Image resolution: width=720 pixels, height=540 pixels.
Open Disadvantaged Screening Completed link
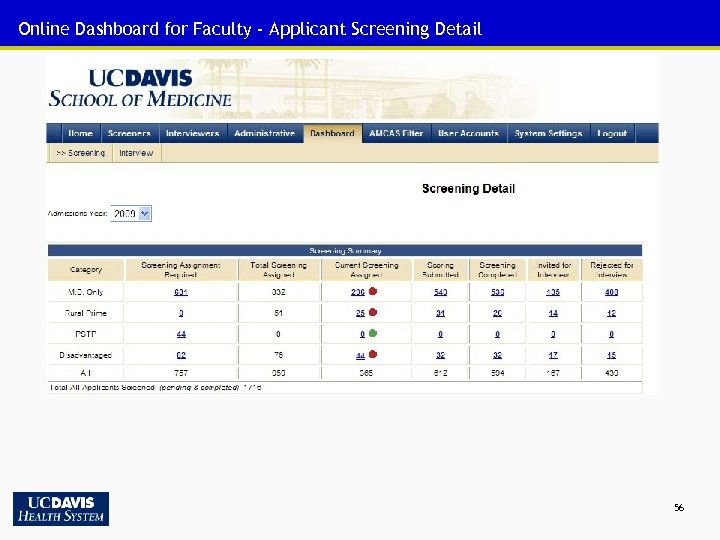click(497, 355)
